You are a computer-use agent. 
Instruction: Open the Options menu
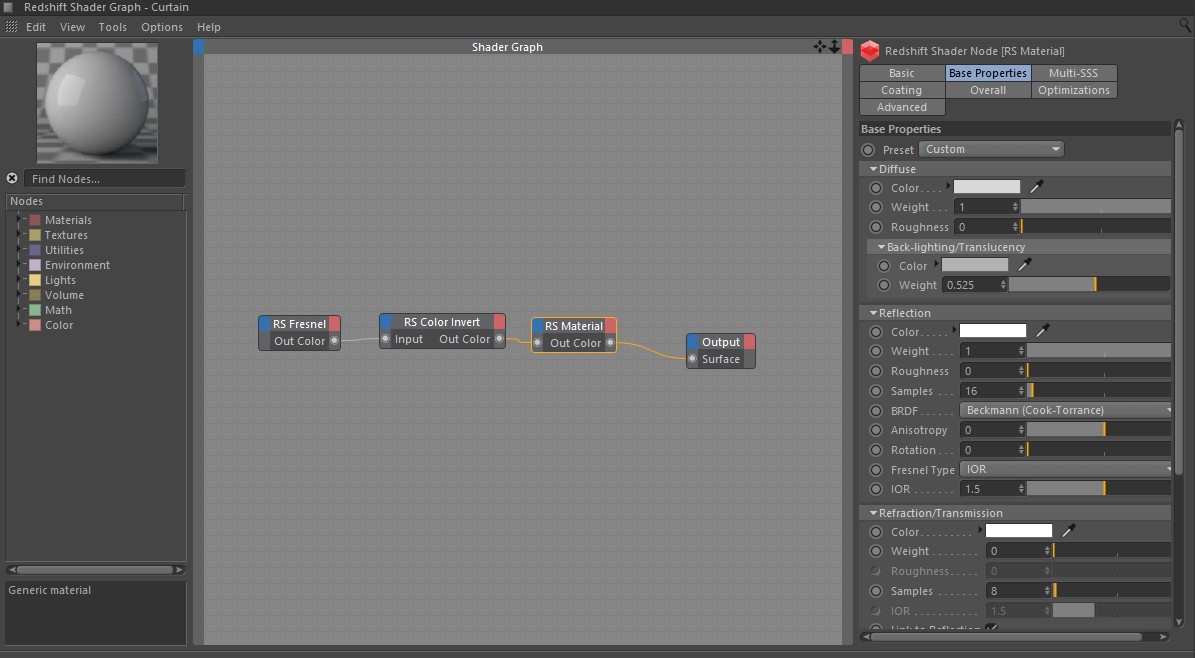coord(162,27)
